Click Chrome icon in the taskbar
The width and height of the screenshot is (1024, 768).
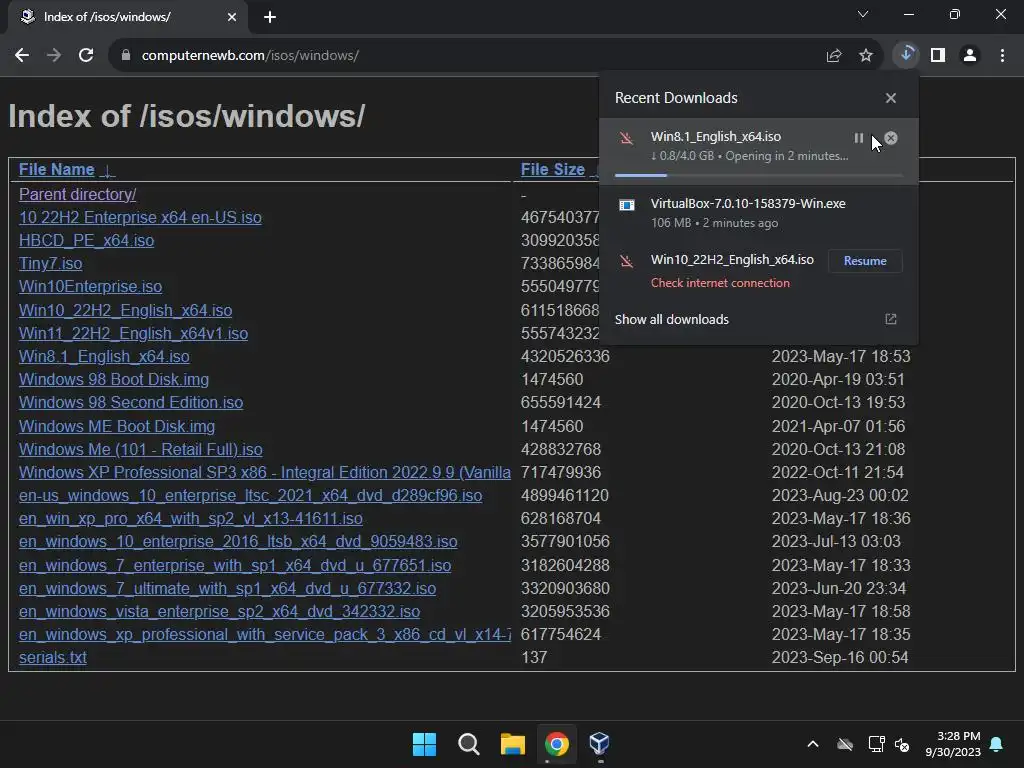click(556, 744)
